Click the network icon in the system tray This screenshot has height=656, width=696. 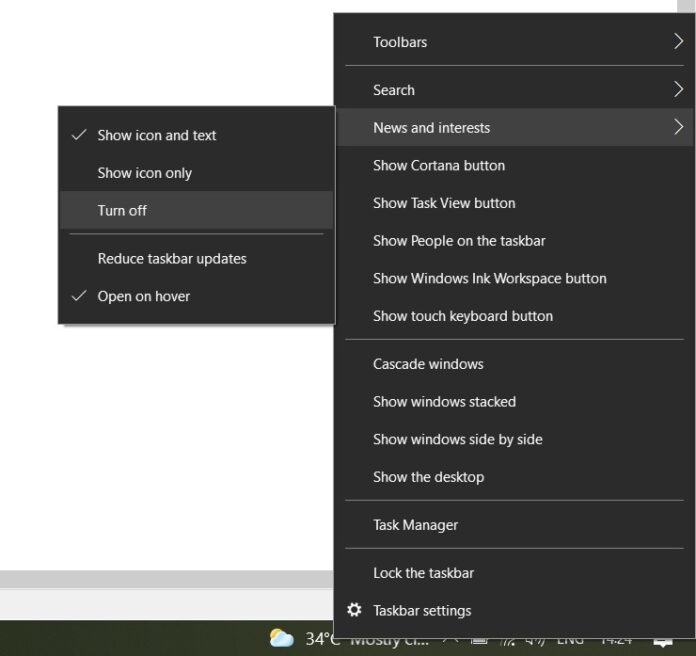(508, 640)
